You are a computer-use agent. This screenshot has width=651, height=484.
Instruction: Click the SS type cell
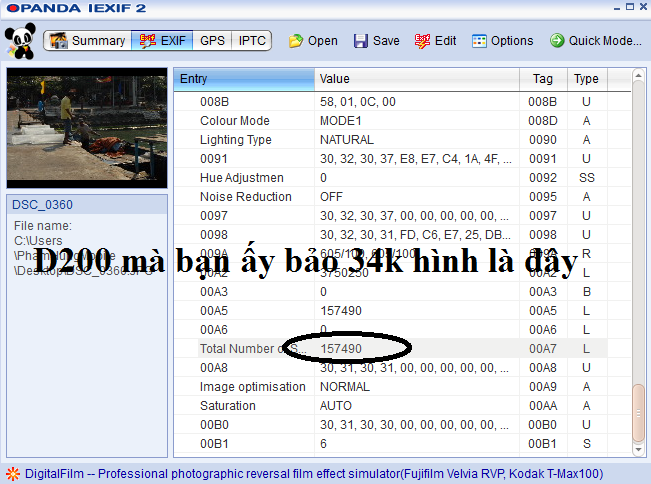click(x=587, y=178)
